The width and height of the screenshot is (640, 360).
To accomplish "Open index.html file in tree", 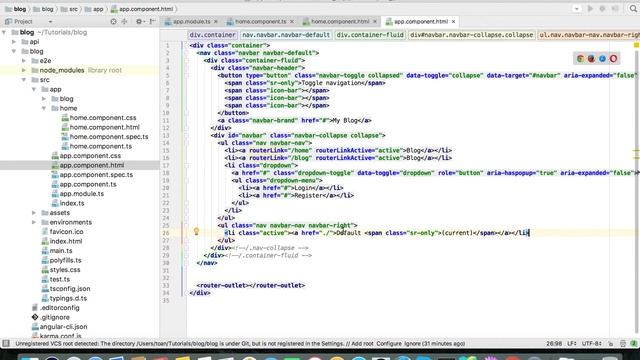I will (x=66, y=241).
